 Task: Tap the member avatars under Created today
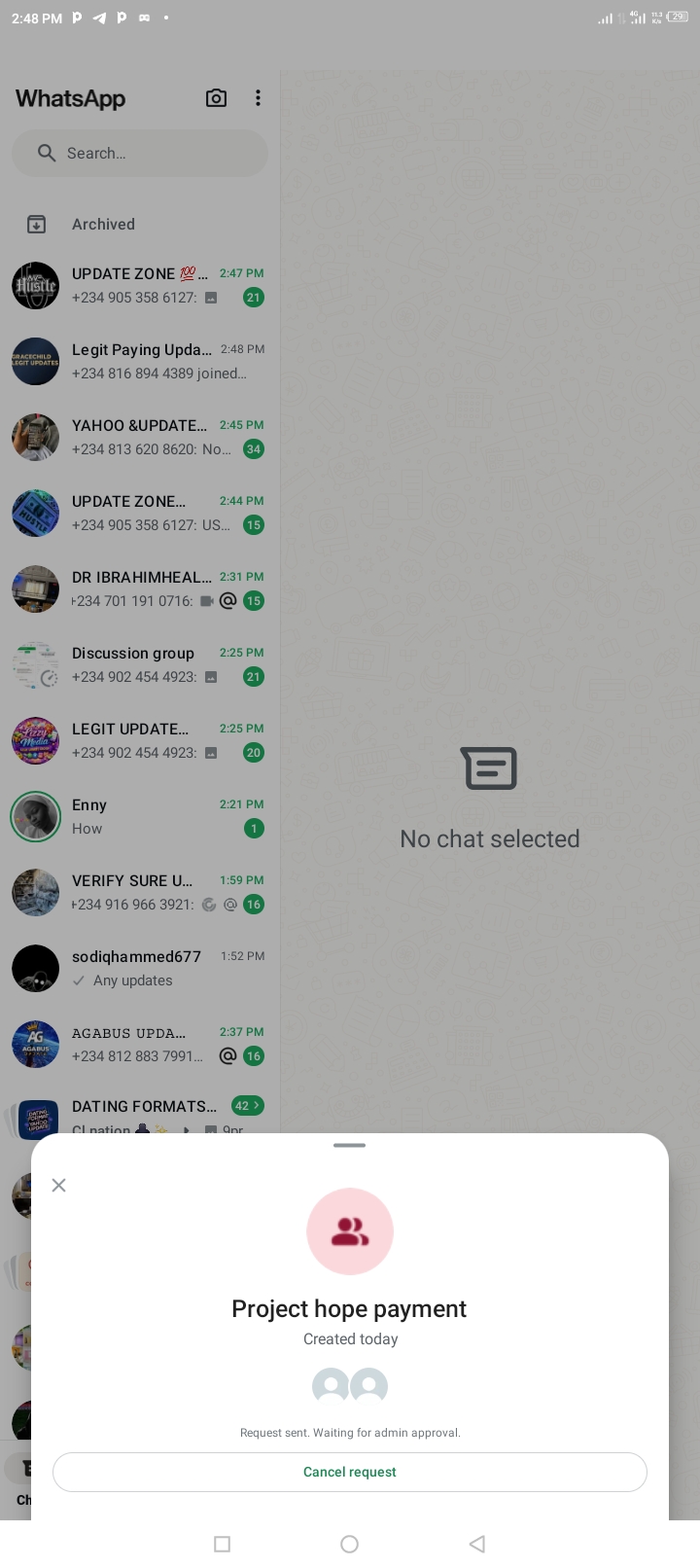(x=350, y=1385)
